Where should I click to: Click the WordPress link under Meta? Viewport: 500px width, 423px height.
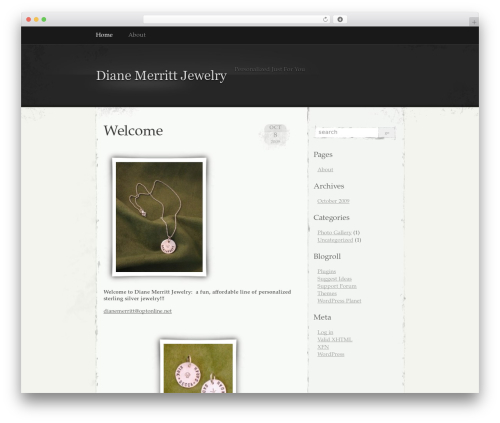pyautogui.click(x=331, y=354)
